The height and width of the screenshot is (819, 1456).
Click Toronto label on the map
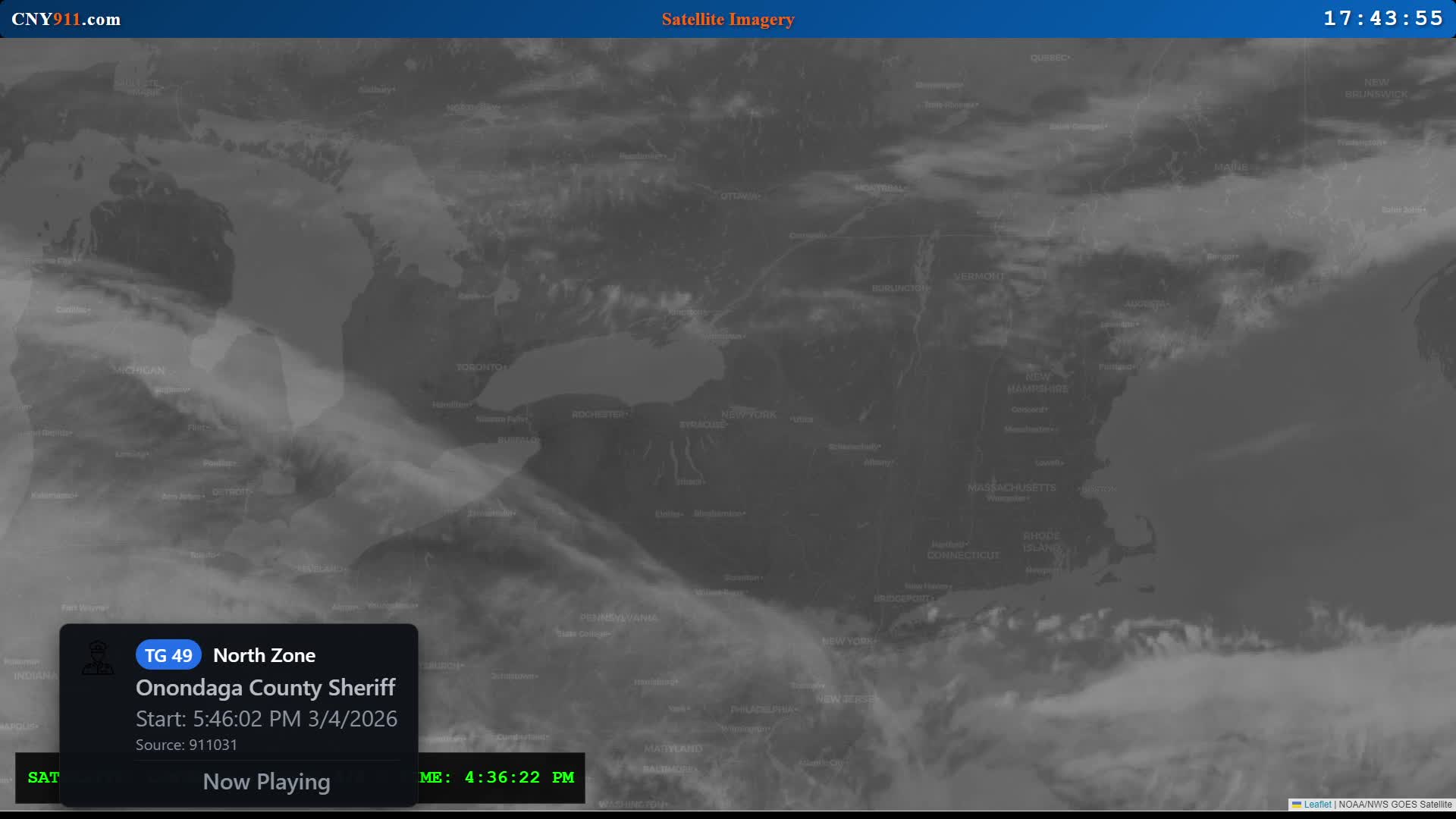tap(480, 367)
